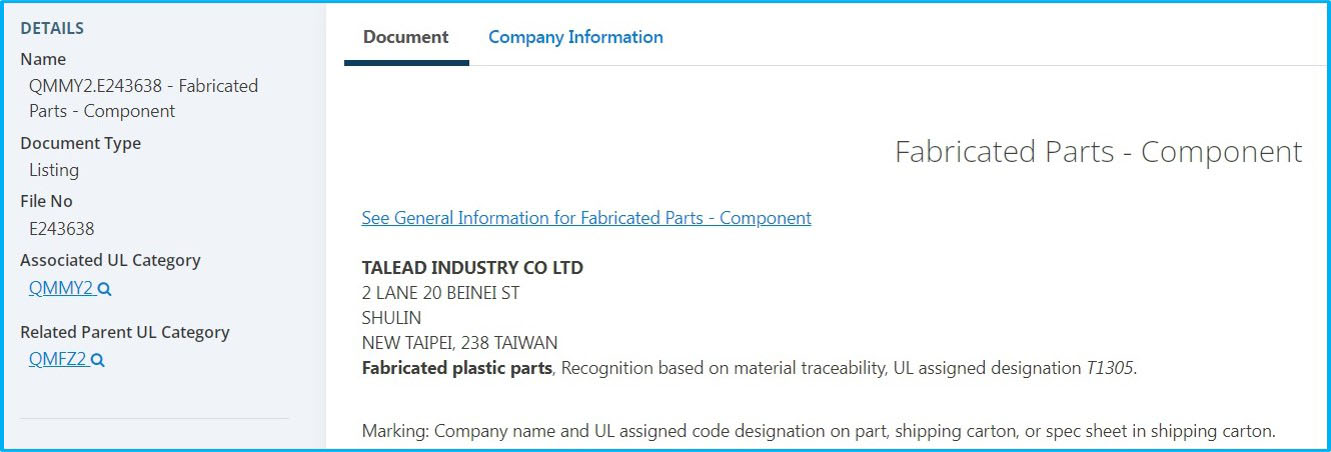Click the magnifier icon beside QMMY2
The image size is (1331, 452).
point(104,290)
